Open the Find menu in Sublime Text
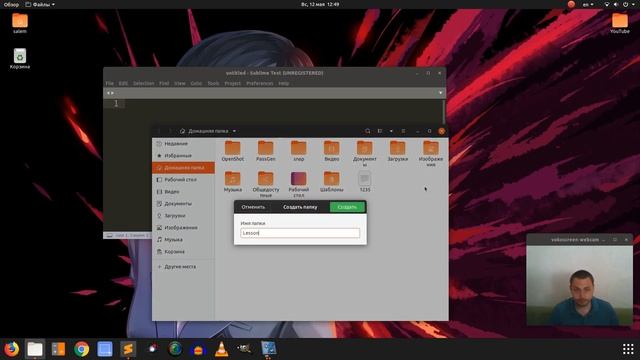Viewport: 640px width, 360px height. (x=164, y=83)
